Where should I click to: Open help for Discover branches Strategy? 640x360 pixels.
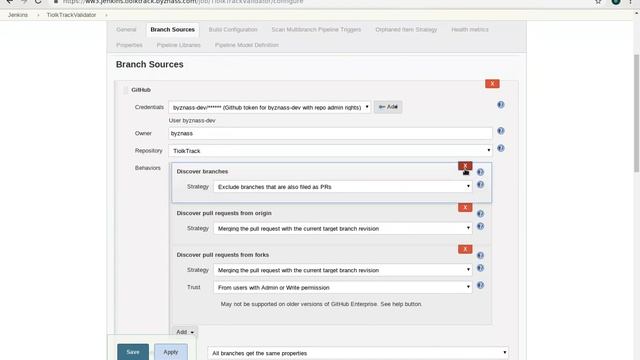[480, 184]
